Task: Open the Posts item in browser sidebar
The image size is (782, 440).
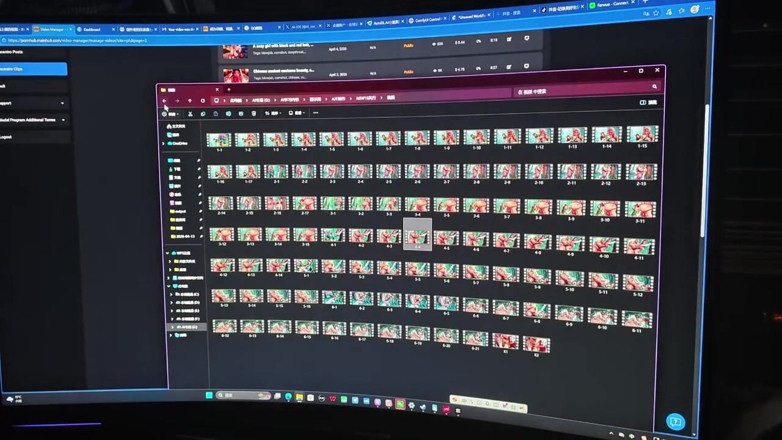Action: tap(33, 52)
